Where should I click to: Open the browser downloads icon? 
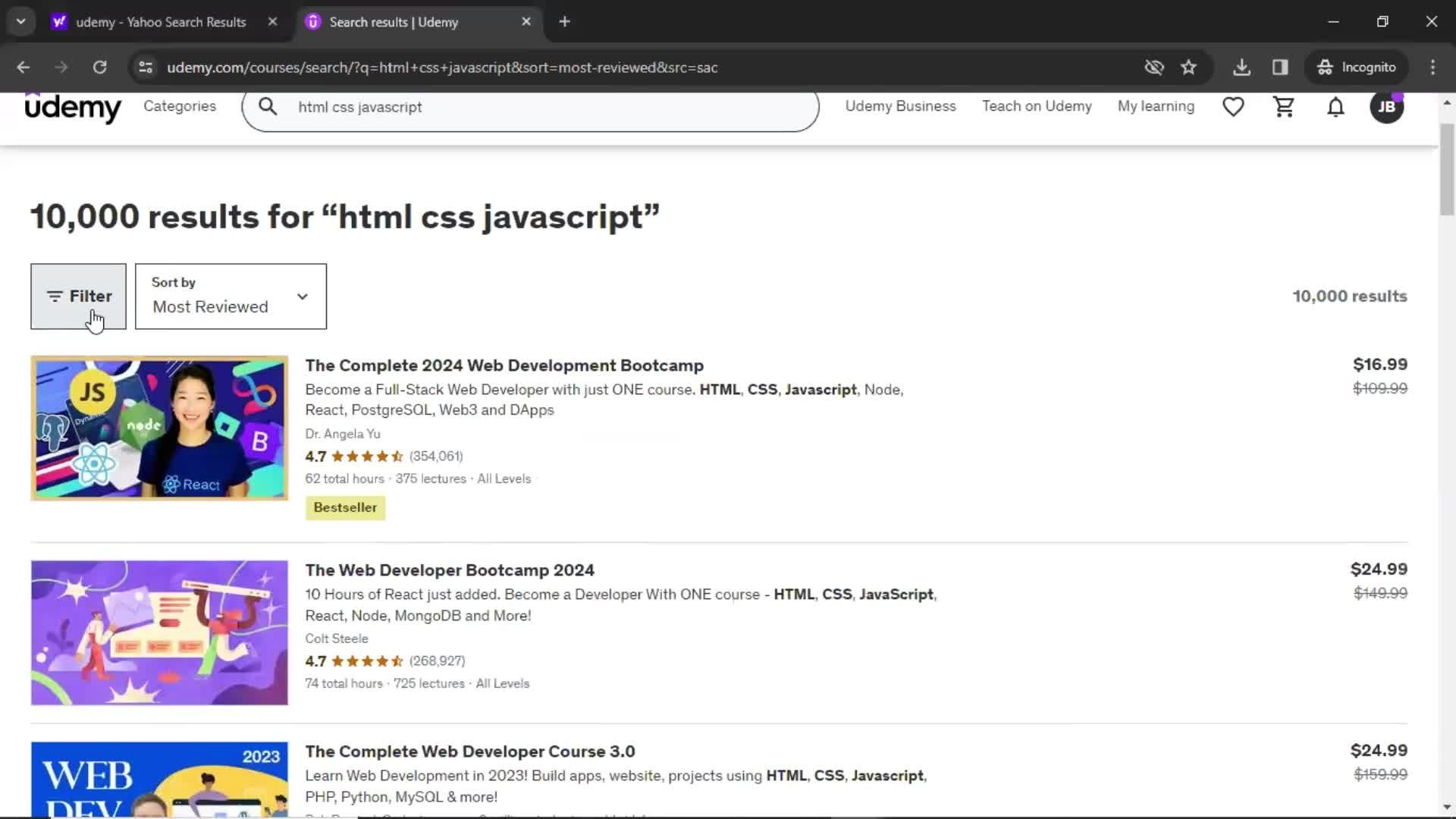(x=1241, y=67)
